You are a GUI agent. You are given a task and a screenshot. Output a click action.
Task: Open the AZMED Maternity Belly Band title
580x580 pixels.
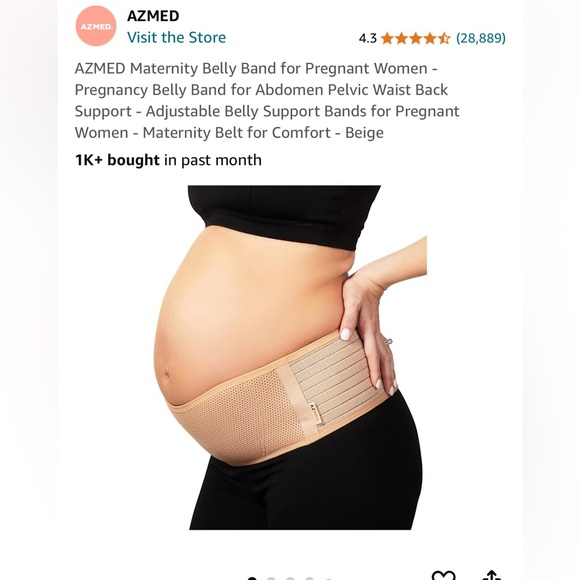267,100
